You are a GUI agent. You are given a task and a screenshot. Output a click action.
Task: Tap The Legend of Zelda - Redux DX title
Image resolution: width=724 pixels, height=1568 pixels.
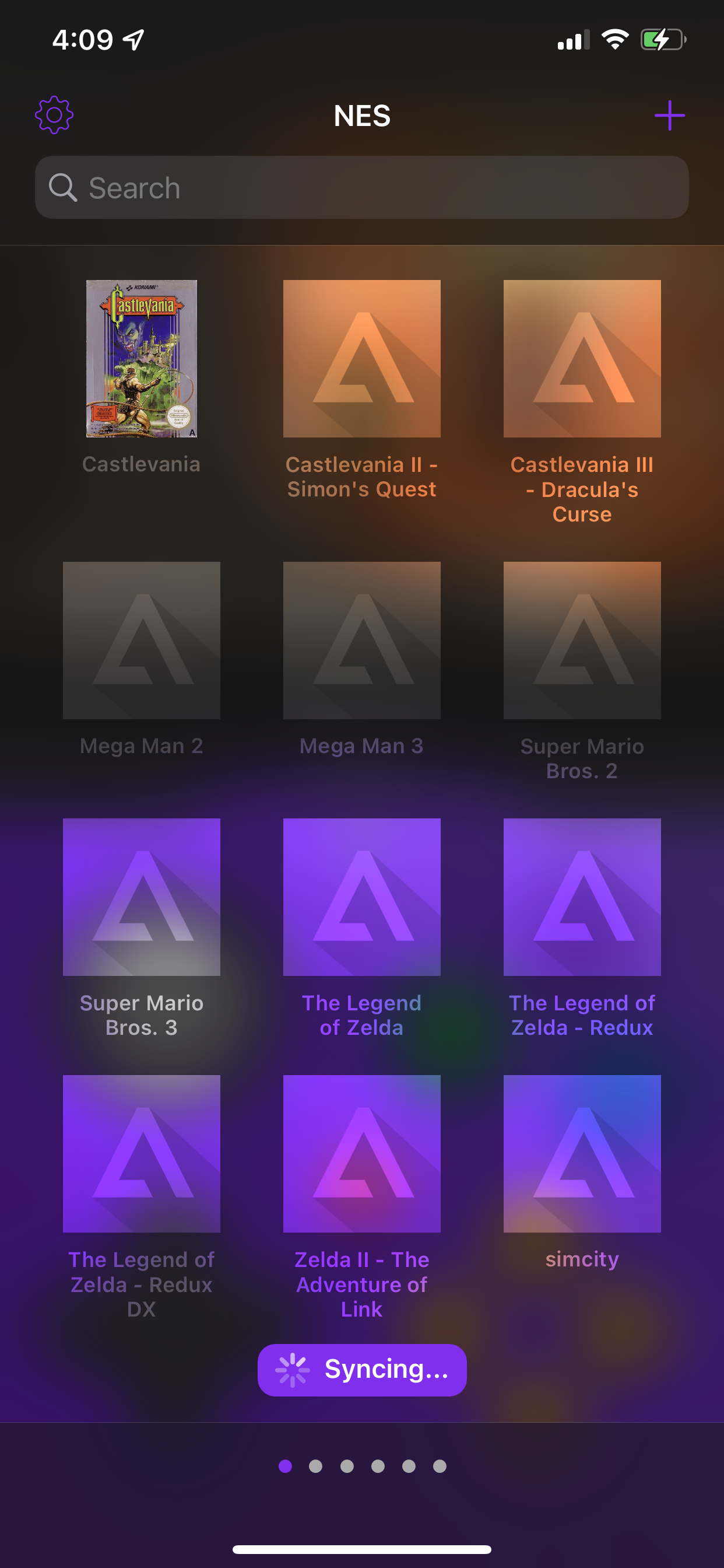tap(141, 1284)
